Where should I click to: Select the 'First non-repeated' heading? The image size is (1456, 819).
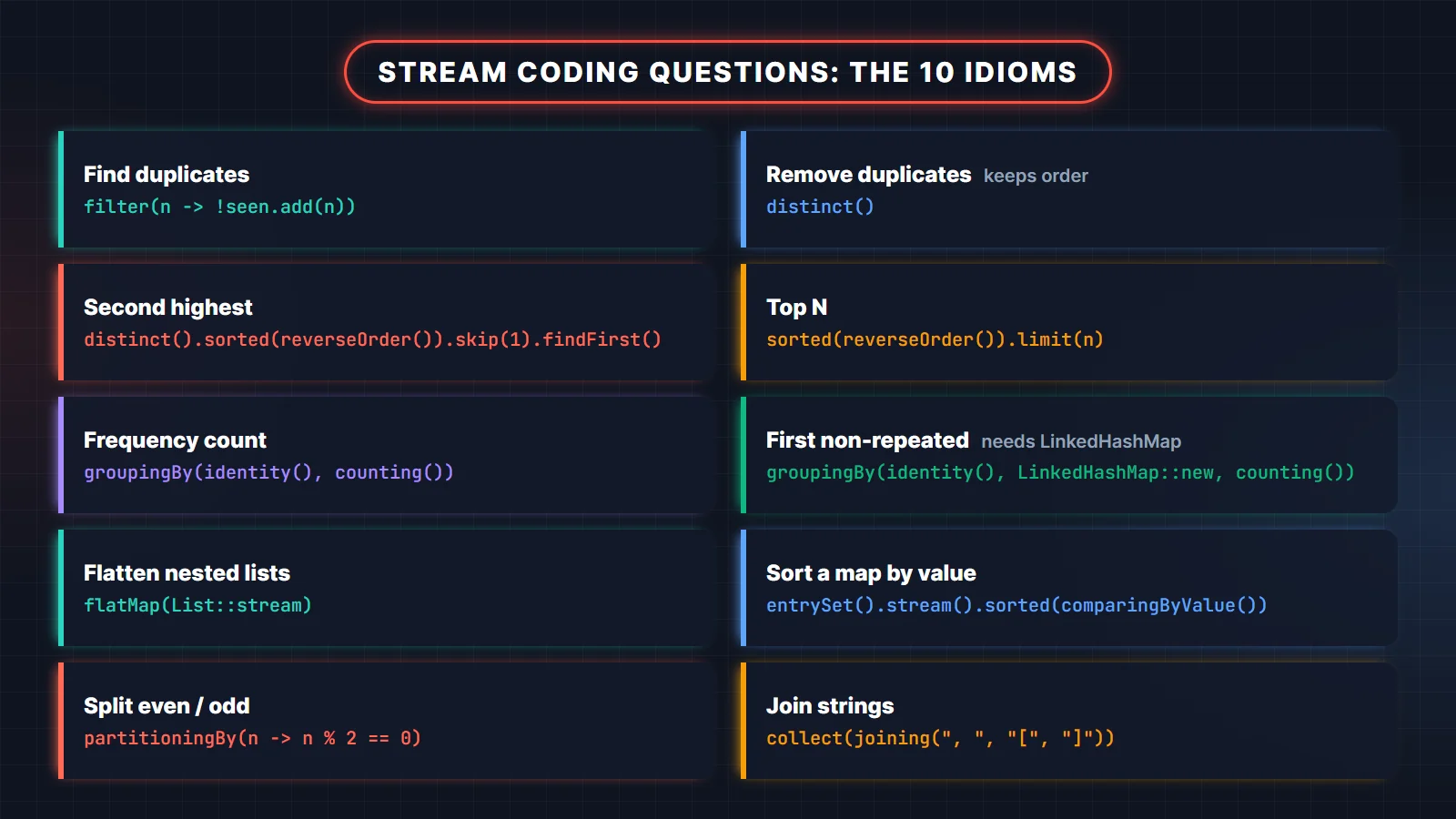point(867,440)
